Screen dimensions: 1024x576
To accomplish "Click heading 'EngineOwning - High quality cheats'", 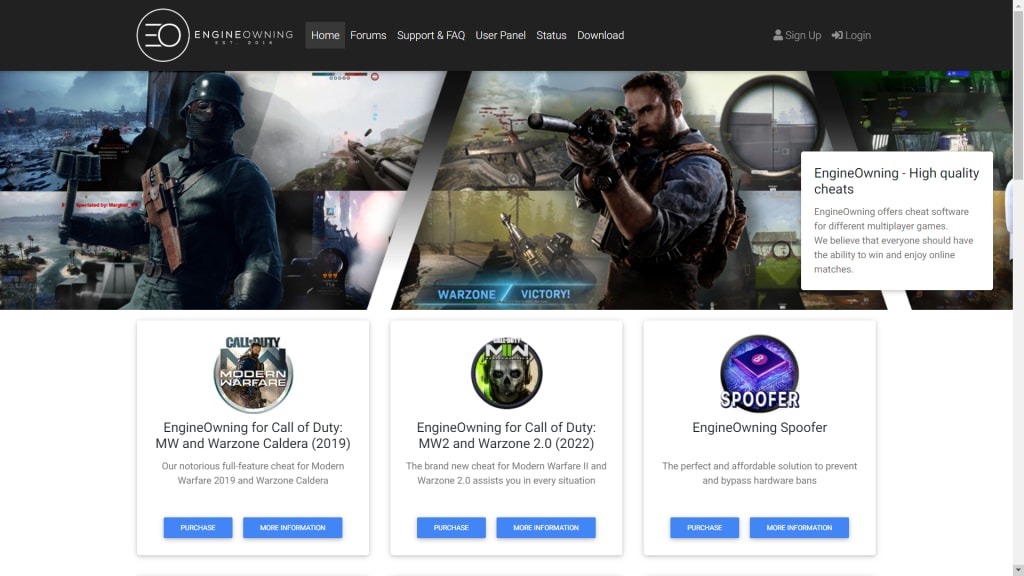I will click(897, 181).
